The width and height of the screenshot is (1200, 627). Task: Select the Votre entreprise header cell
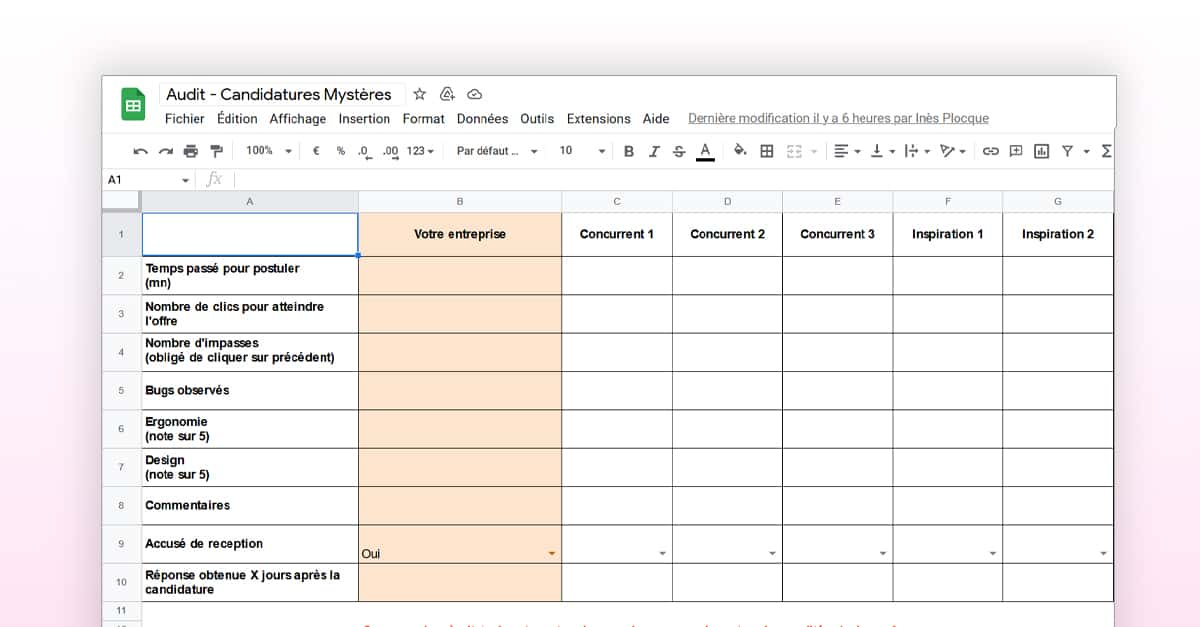tap(460, 234)
